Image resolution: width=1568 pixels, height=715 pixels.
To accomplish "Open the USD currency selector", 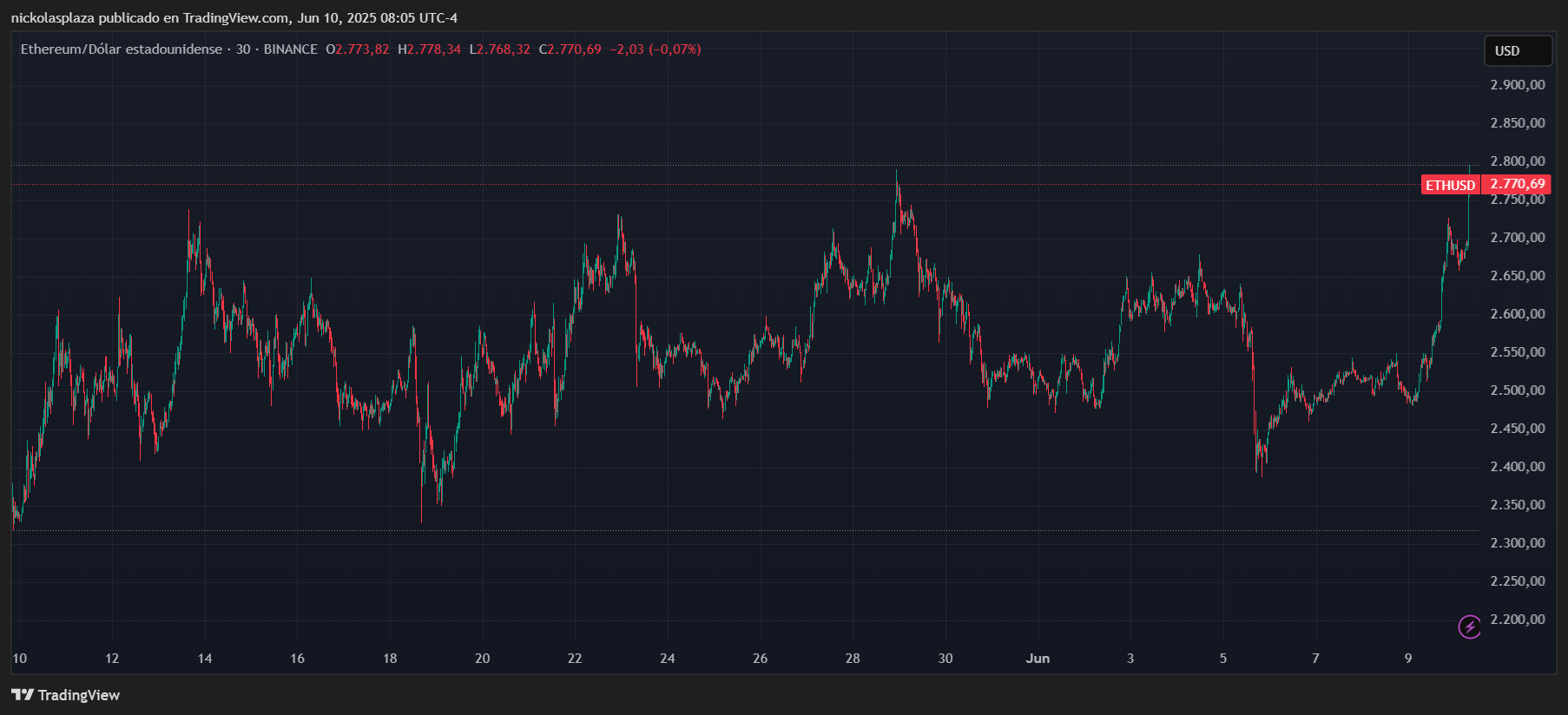I will 1517,51.
